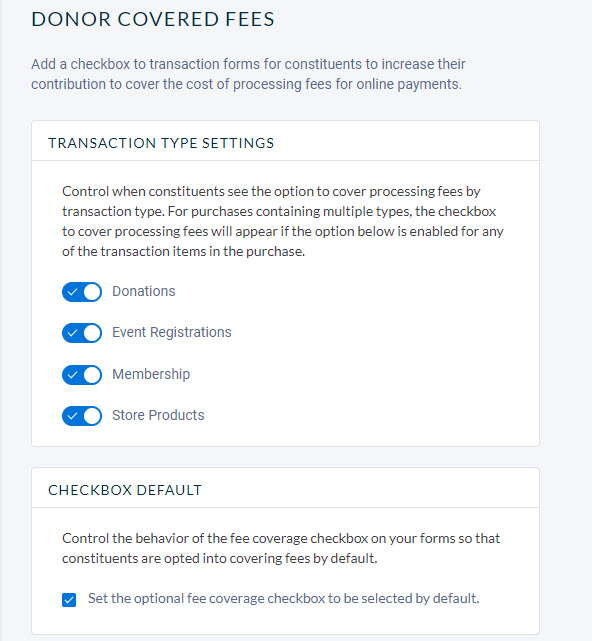Uncheck the fee coverage default checkbox

click(69, 600)
